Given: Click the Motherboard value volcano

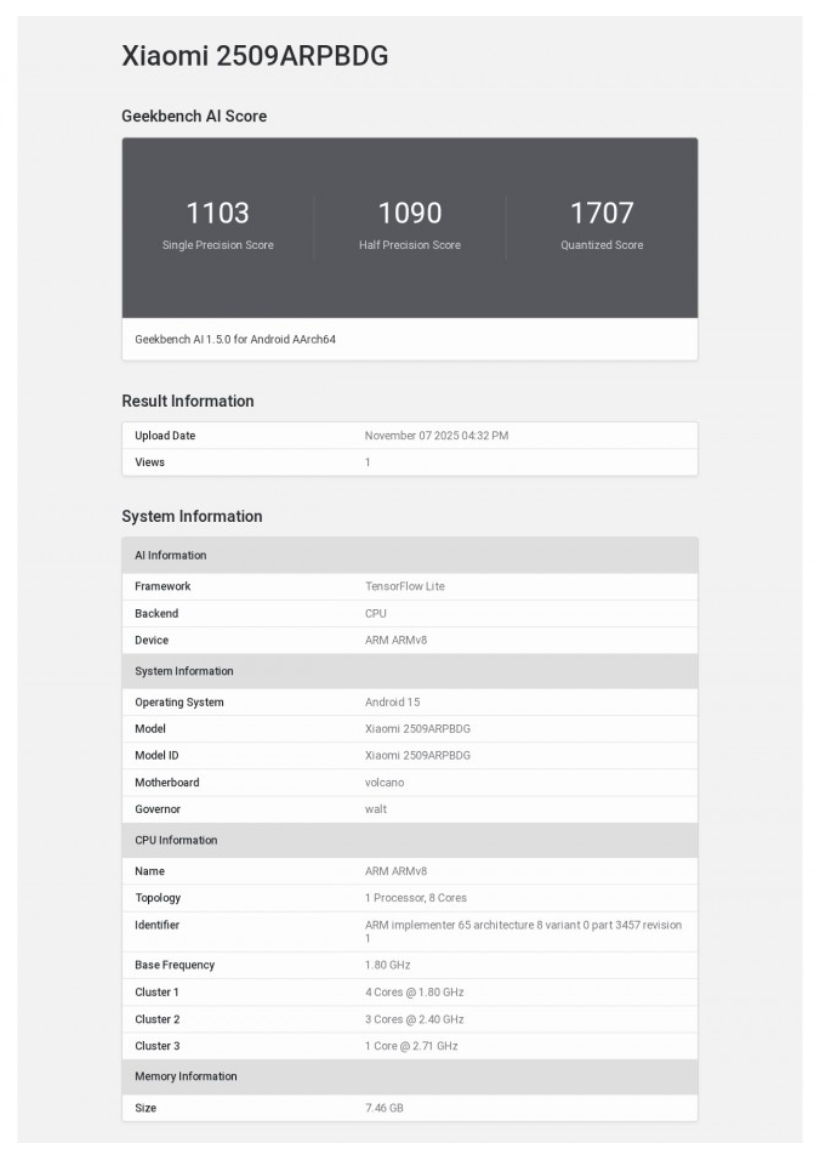Looking at the screenshot, I should pyautogui.click(x=385, y=783).
